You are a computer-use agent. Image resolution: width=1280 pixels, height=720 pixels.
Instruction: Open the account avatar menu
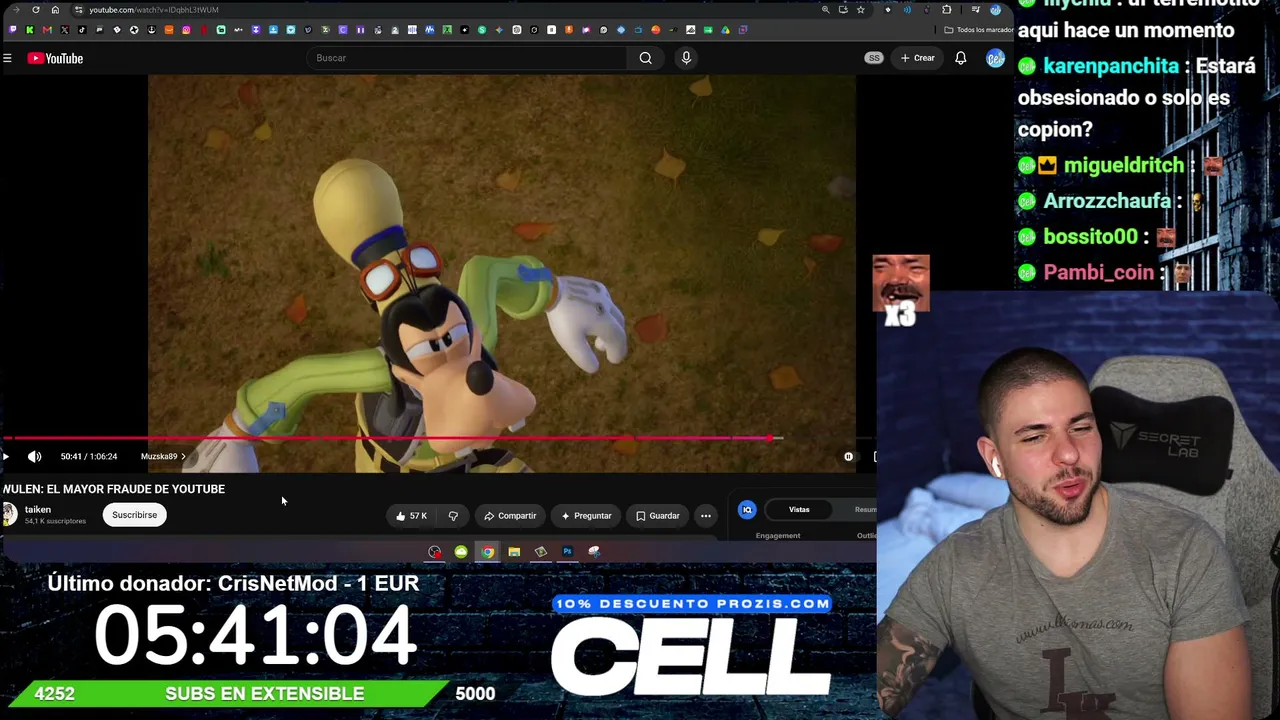click(995, 58)
